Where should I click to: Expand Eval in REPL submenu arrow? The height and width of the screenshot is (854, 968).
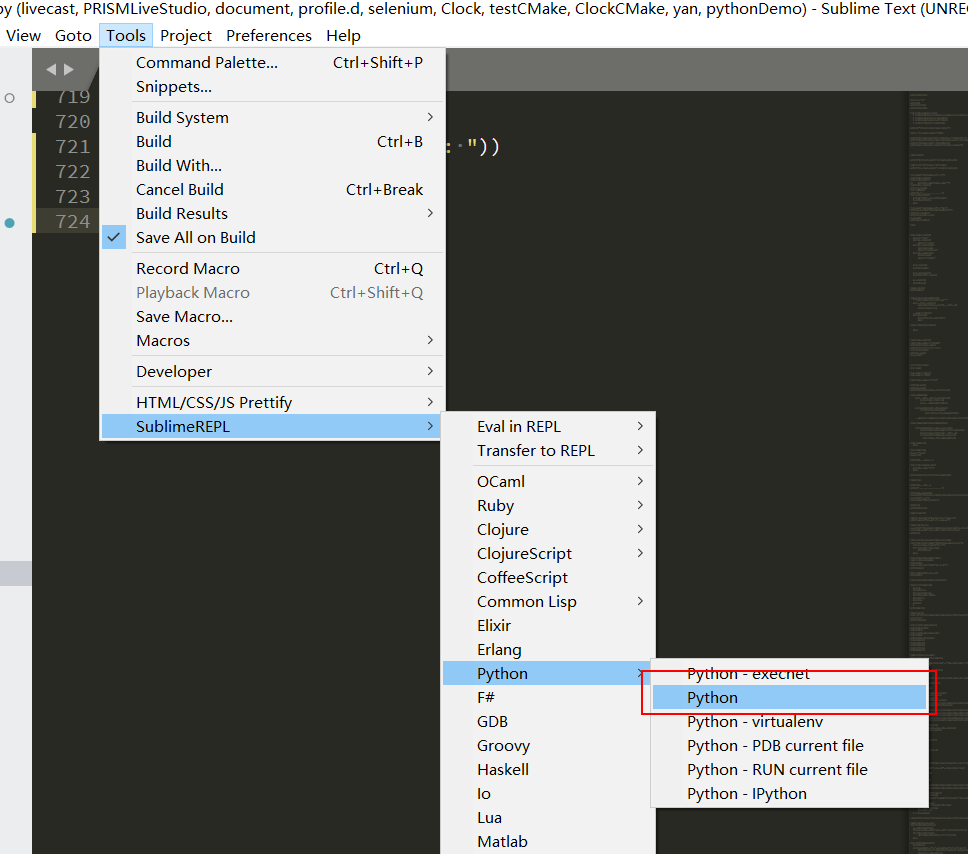tap(640, 426)
